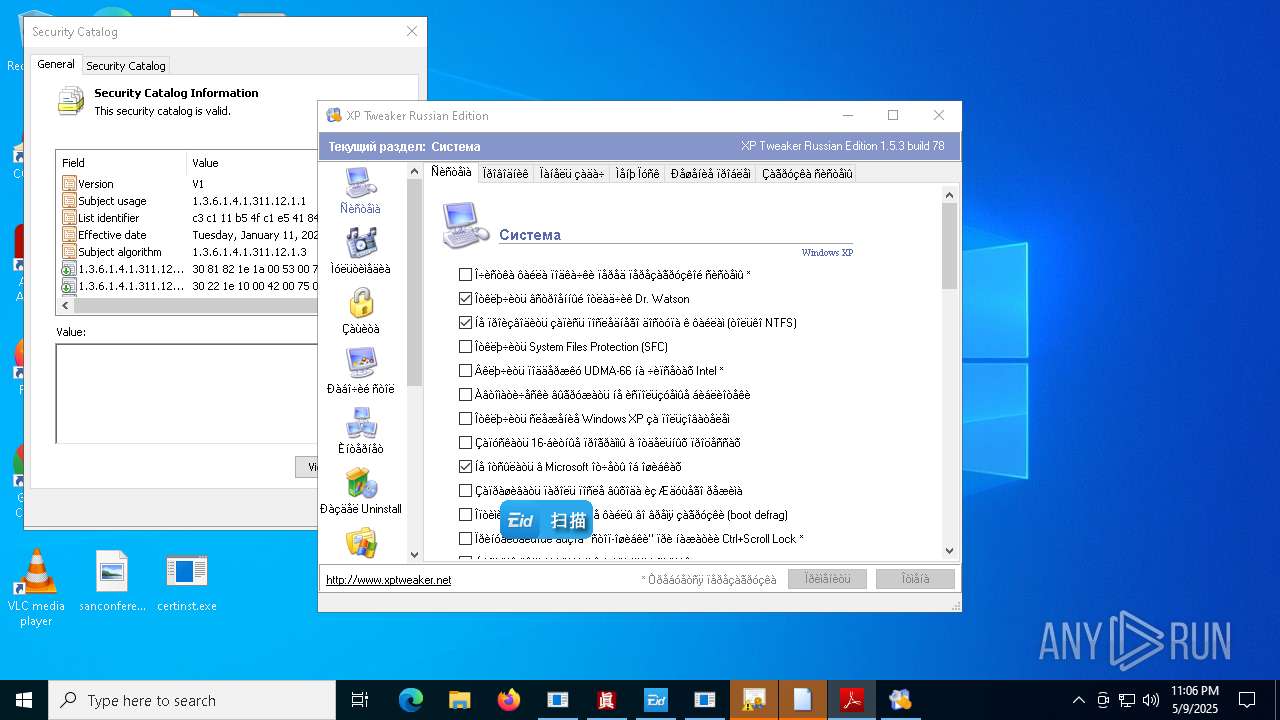
Task: Click sidebar scroll up arrow in XP Tweaker
Action: [414, 172]
